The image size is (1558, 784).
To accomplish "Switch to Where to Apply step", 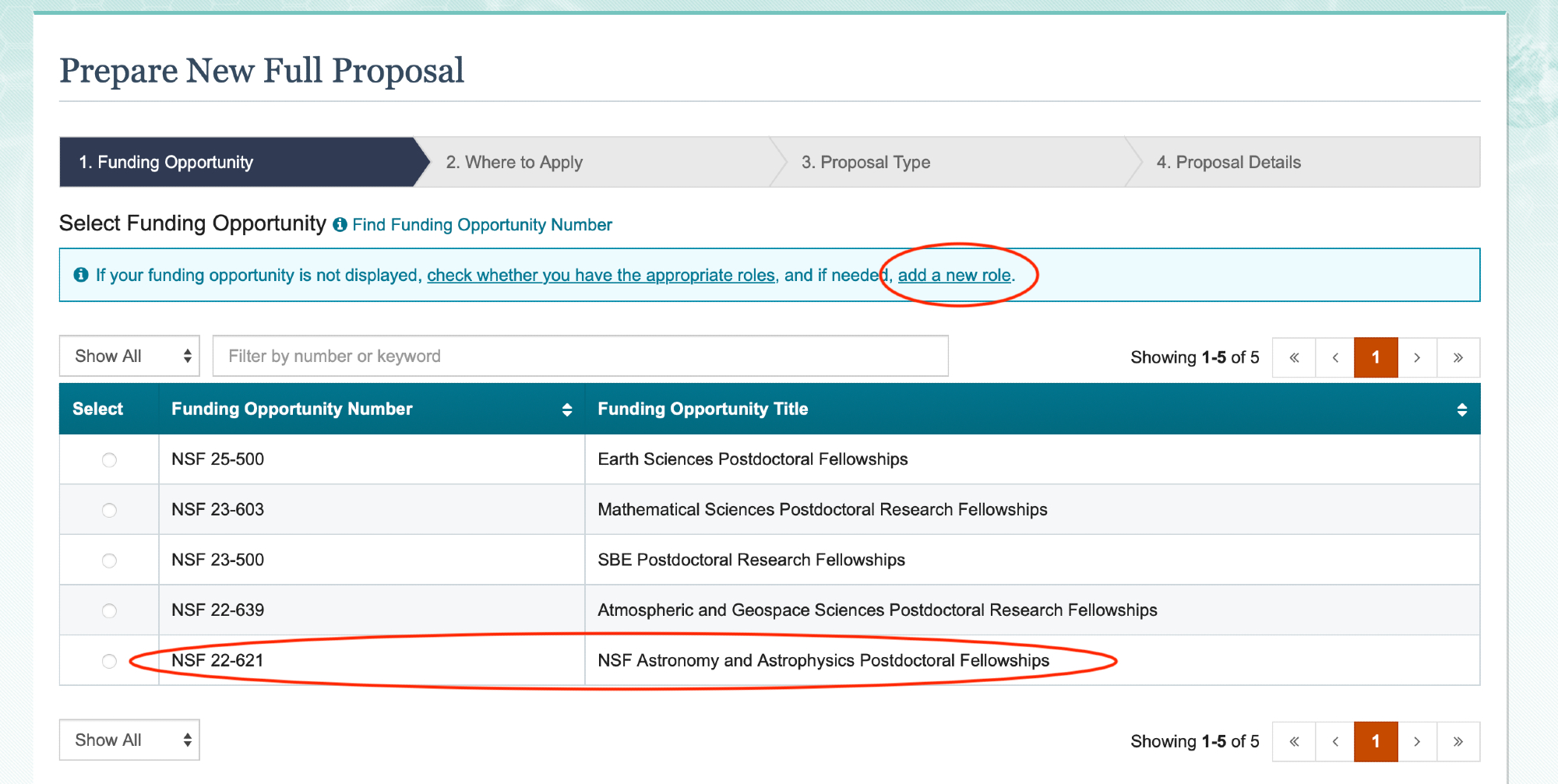I will click(514, 162).
